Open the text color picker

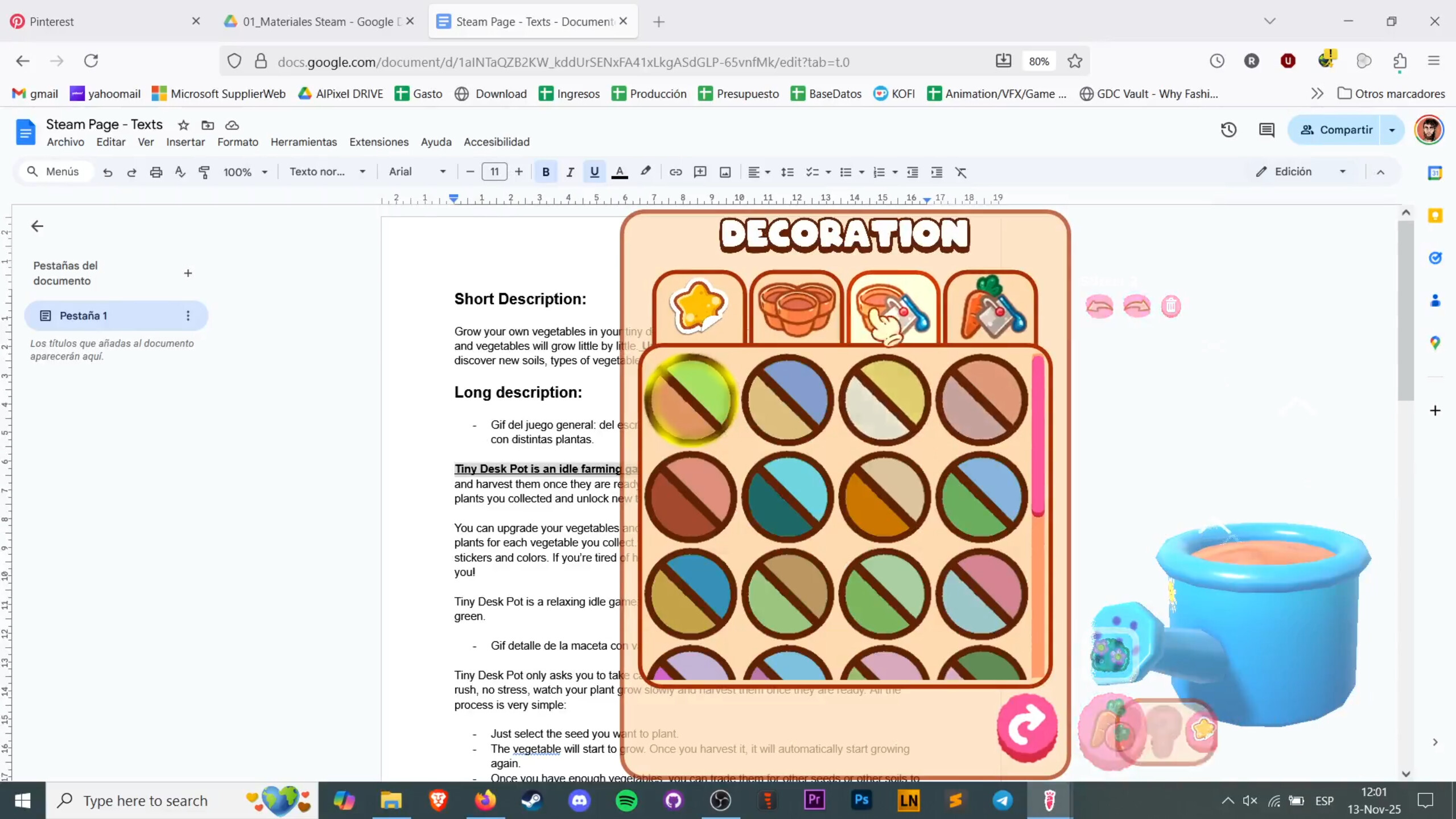point(620,172)
